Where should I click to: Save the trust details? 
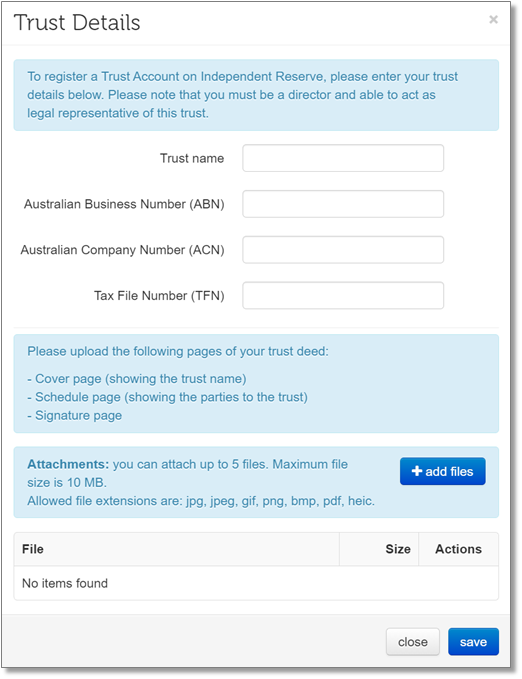(x=473, y=642)
